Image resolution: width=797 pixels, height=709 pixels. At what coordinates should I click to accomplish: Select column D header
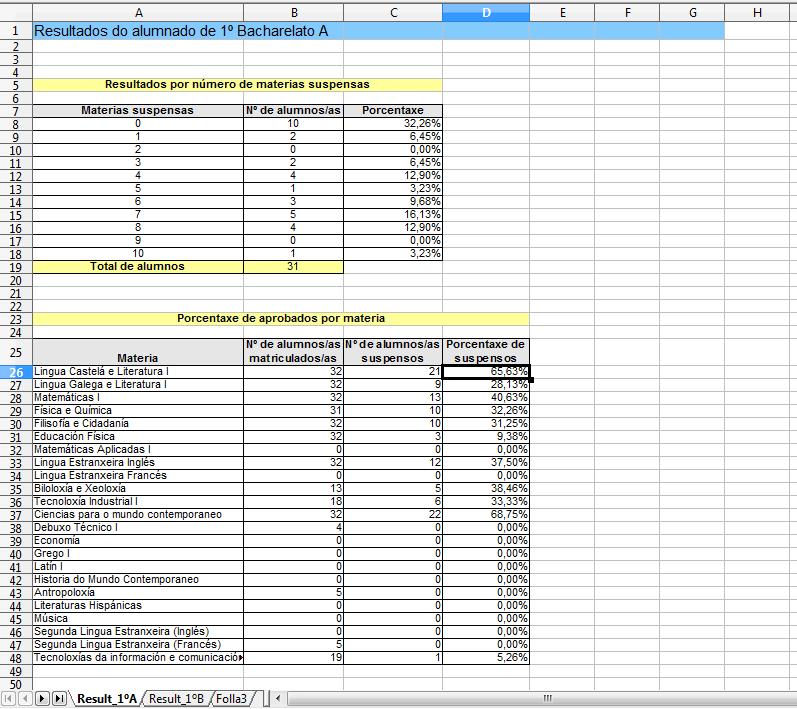[486, 12]
